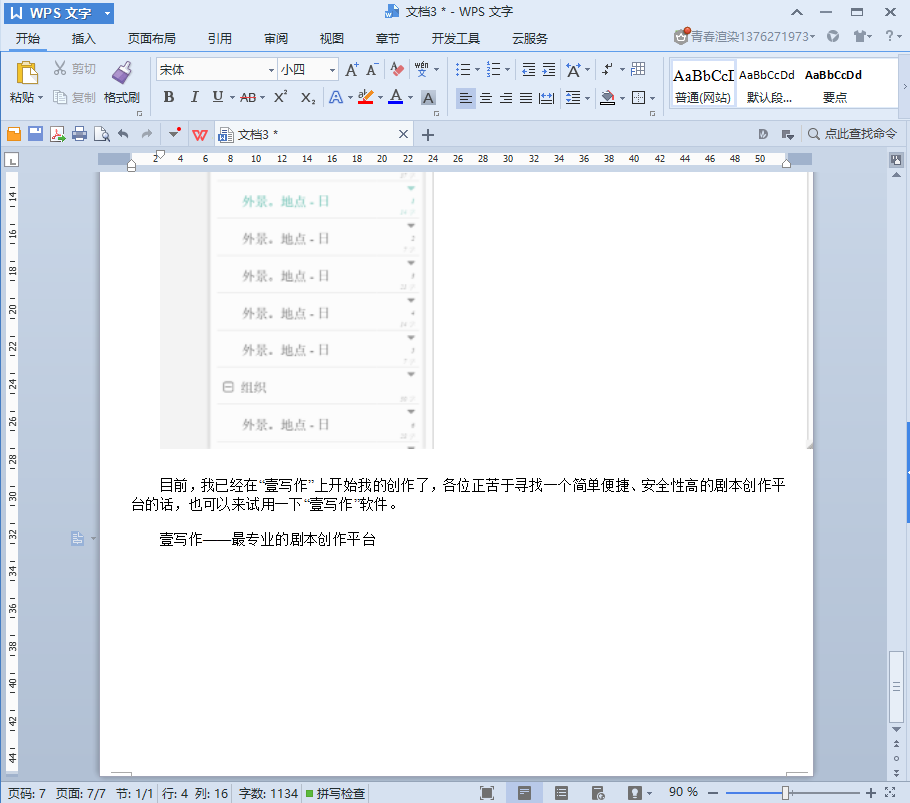Print the document via printer icon
Image resolution: width=910 pixels, height=803 pixels.
point(80,135)
